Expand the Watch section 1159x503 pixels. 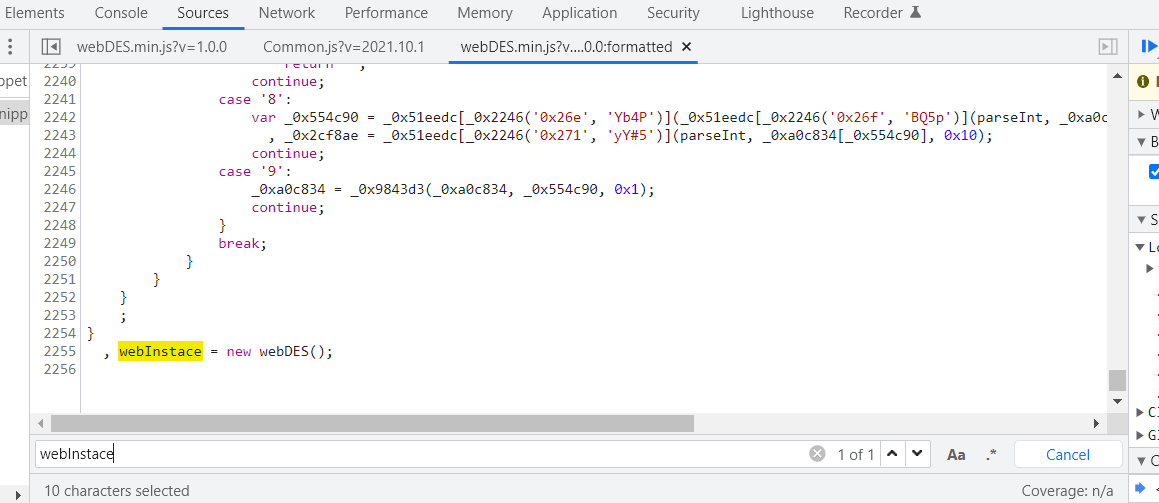[x=1139, y=114]
